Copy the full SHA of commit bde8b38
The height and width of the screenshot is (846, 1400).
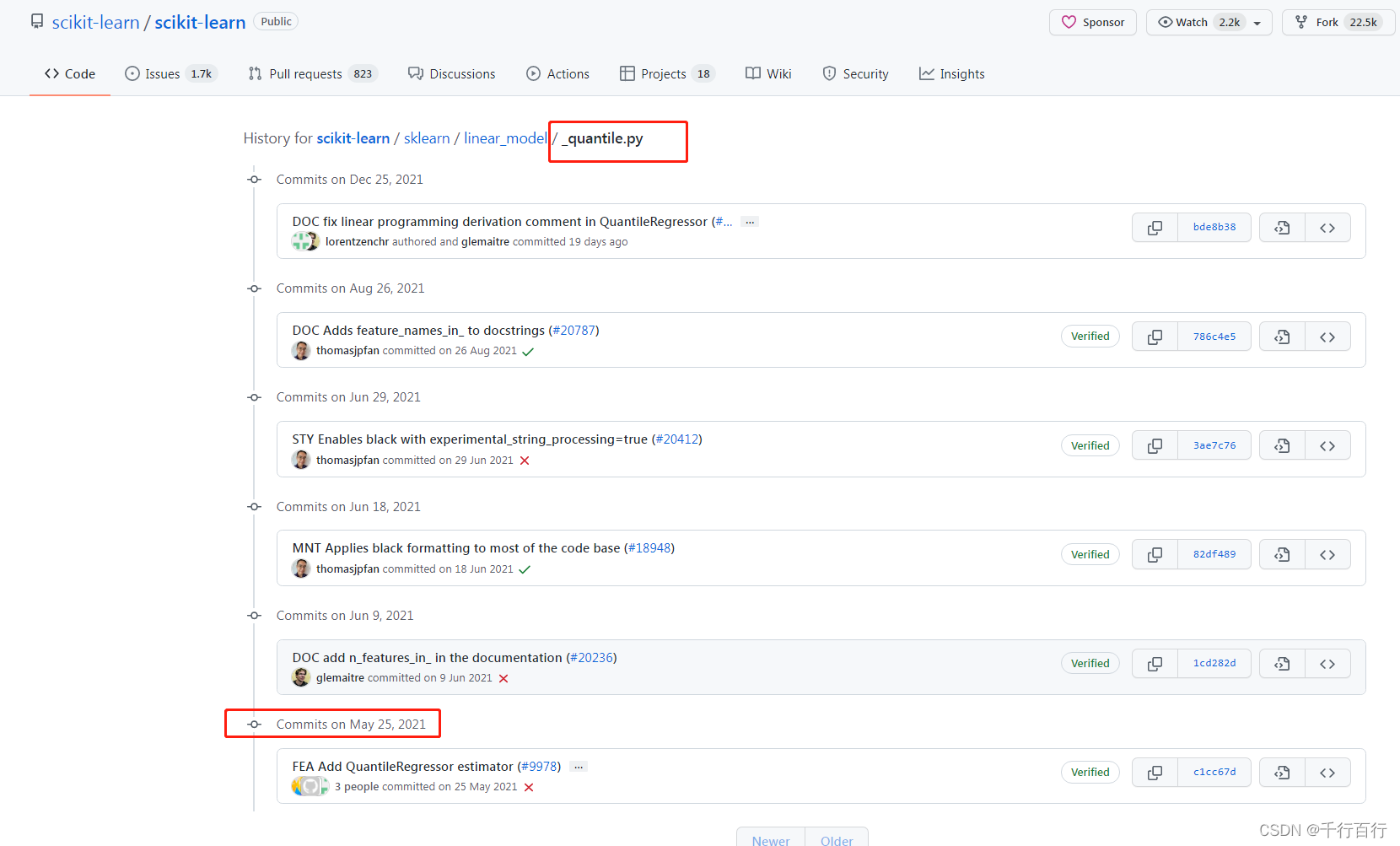click(x=1154, y=227)
